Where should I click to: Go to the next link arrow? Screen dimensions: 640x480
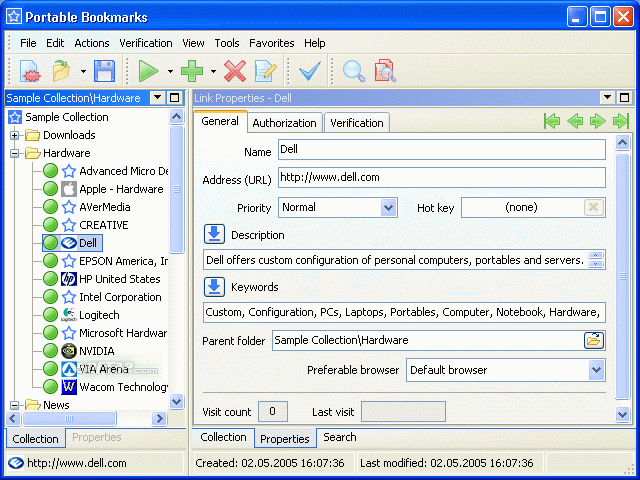[598, 121]
